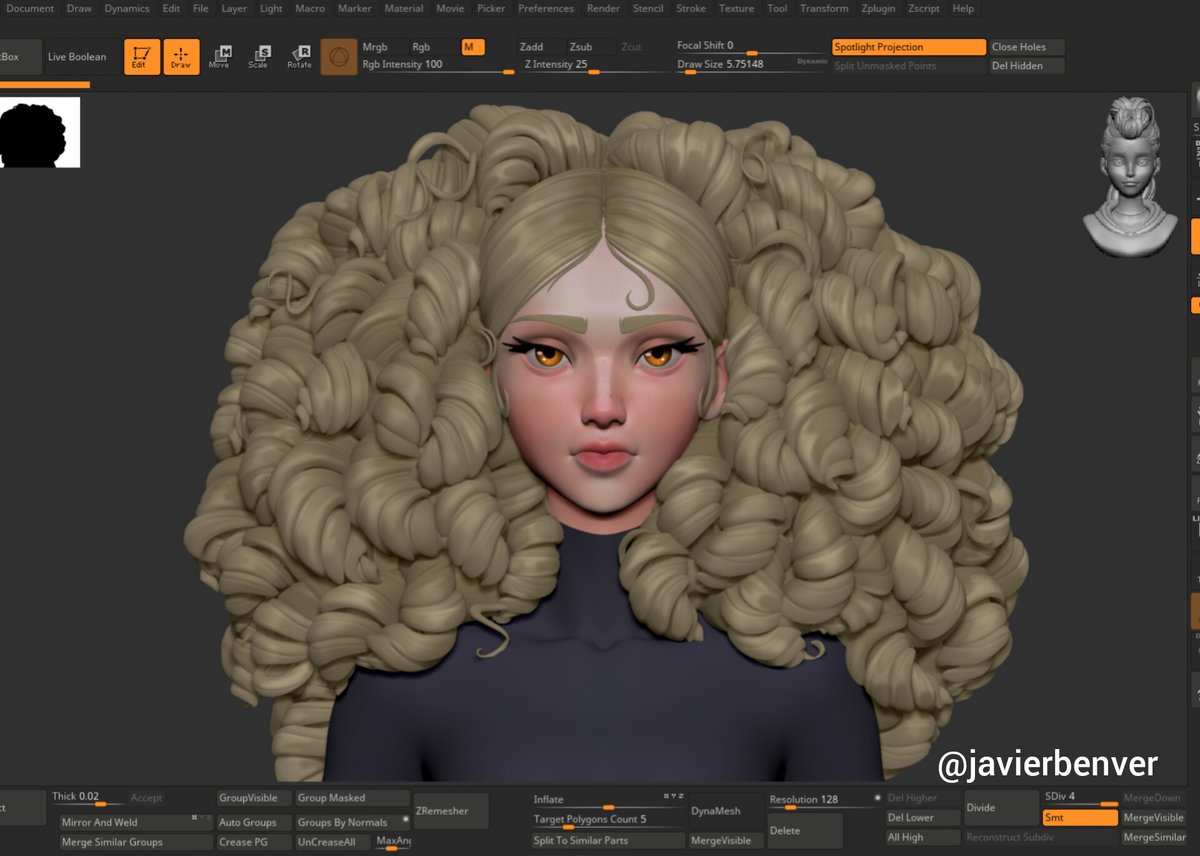Viewport: 1200px width, 856px height.
Task: Open the File menu
Action: 201,8
